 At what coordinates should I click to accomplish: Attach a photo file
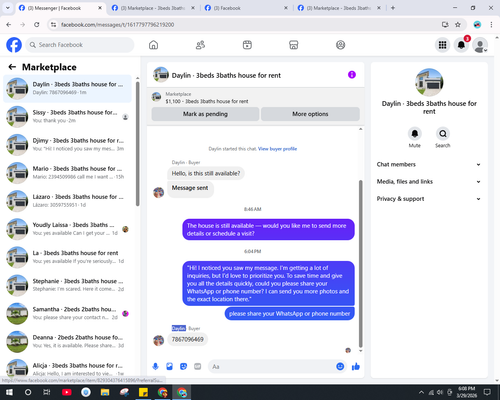(169, 367)
